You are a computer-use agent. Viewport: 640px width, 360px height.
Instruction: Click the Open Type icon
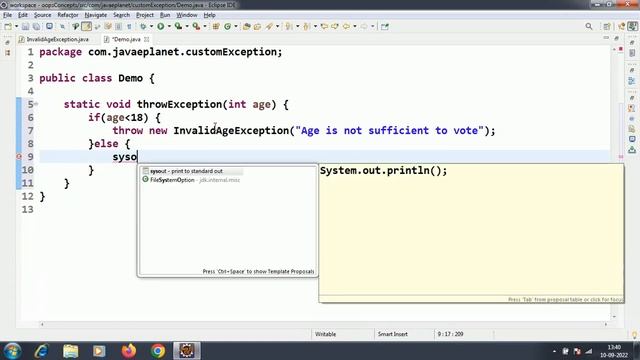coord(247,27)
